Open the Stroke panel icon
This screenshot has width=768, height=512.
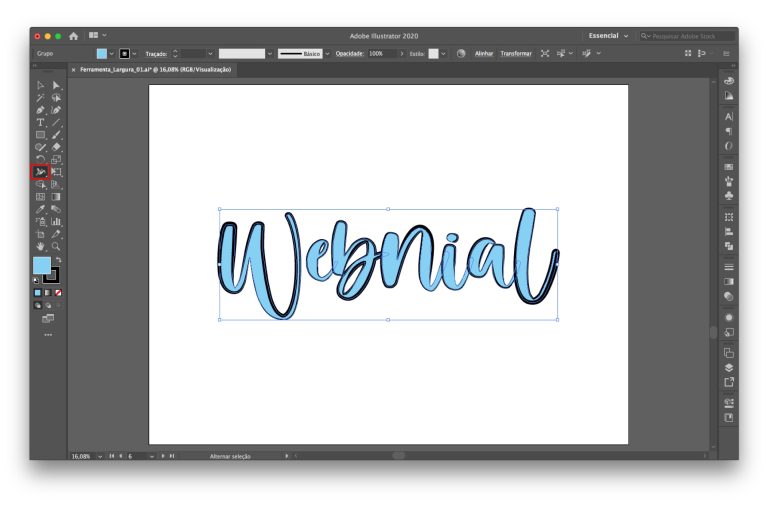[729, 267]
